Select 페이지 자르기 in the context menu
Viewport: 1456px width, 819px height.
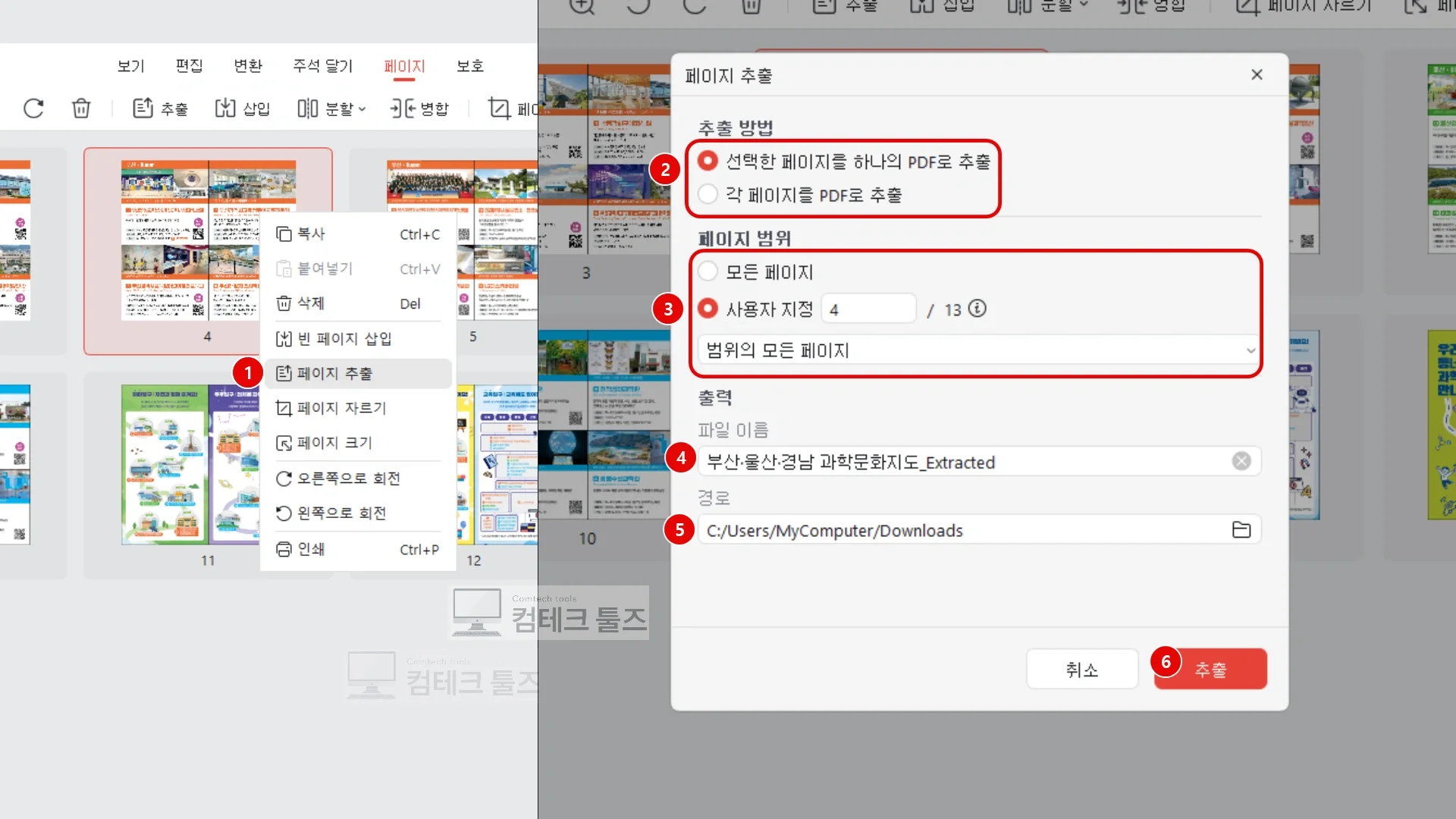click(358, 408)
